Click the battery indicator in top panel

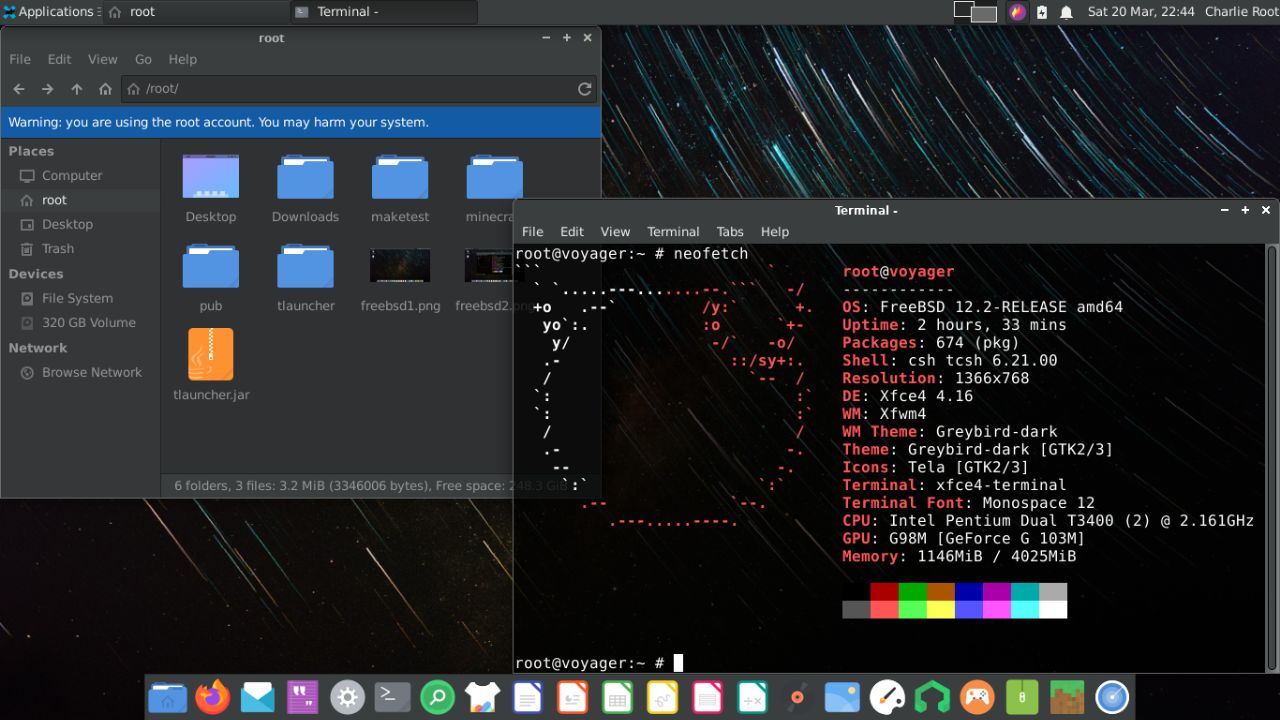coord(1042,12)
